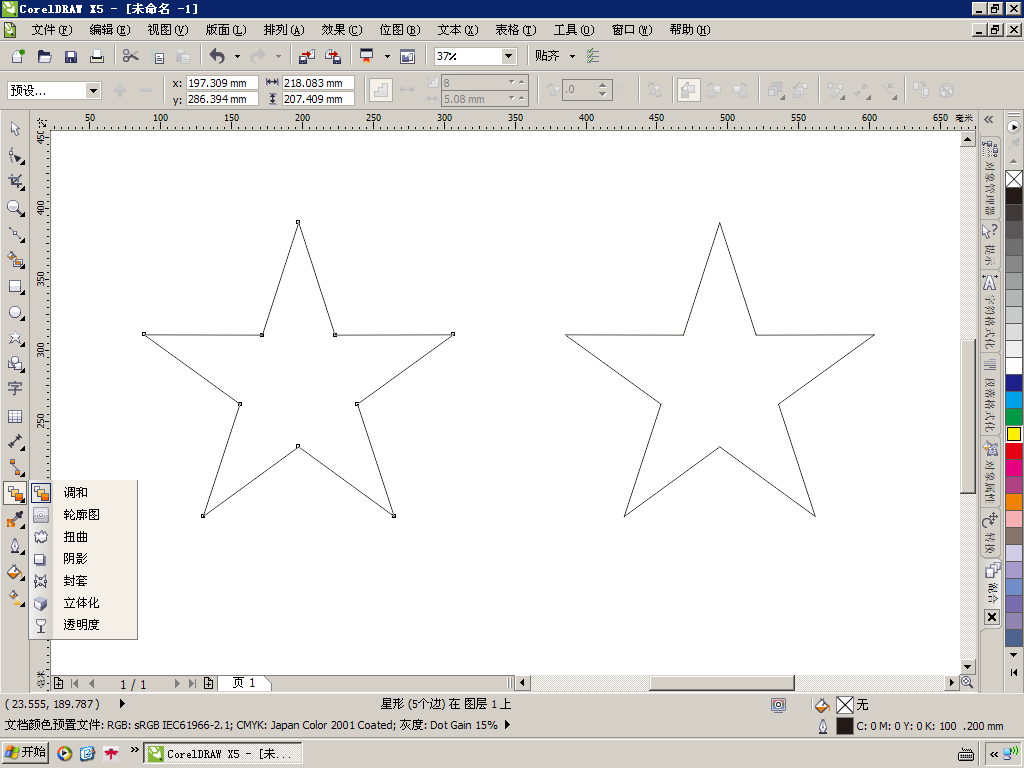Click CorelDRAW X5 taskbar button
The height and width of the screenshot is (768, 1024).
(x=223, y=753)
